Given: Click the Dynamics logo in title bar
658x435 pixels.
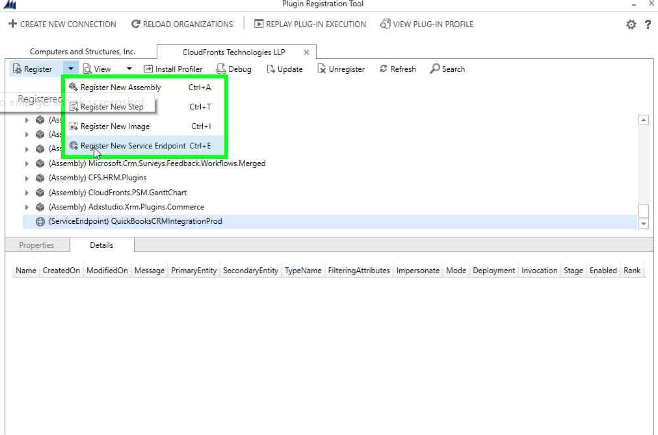Looking at the screenshot, I should coord(10,5).
